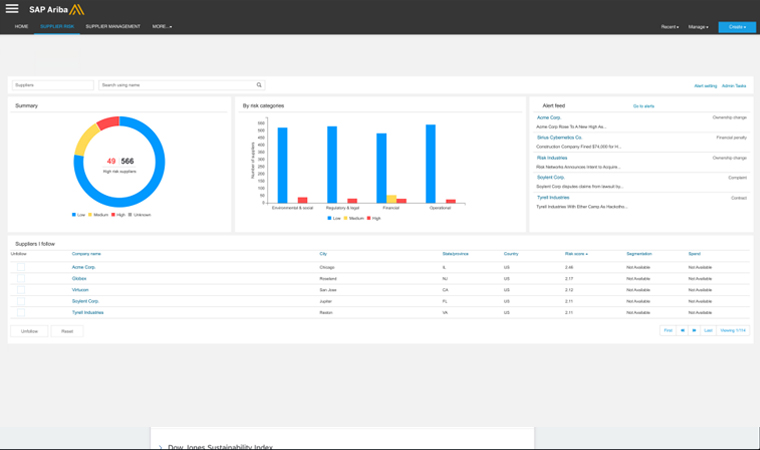Open the Go to alerts link
This screenshot has width=760, height=450.
point(643,105)
